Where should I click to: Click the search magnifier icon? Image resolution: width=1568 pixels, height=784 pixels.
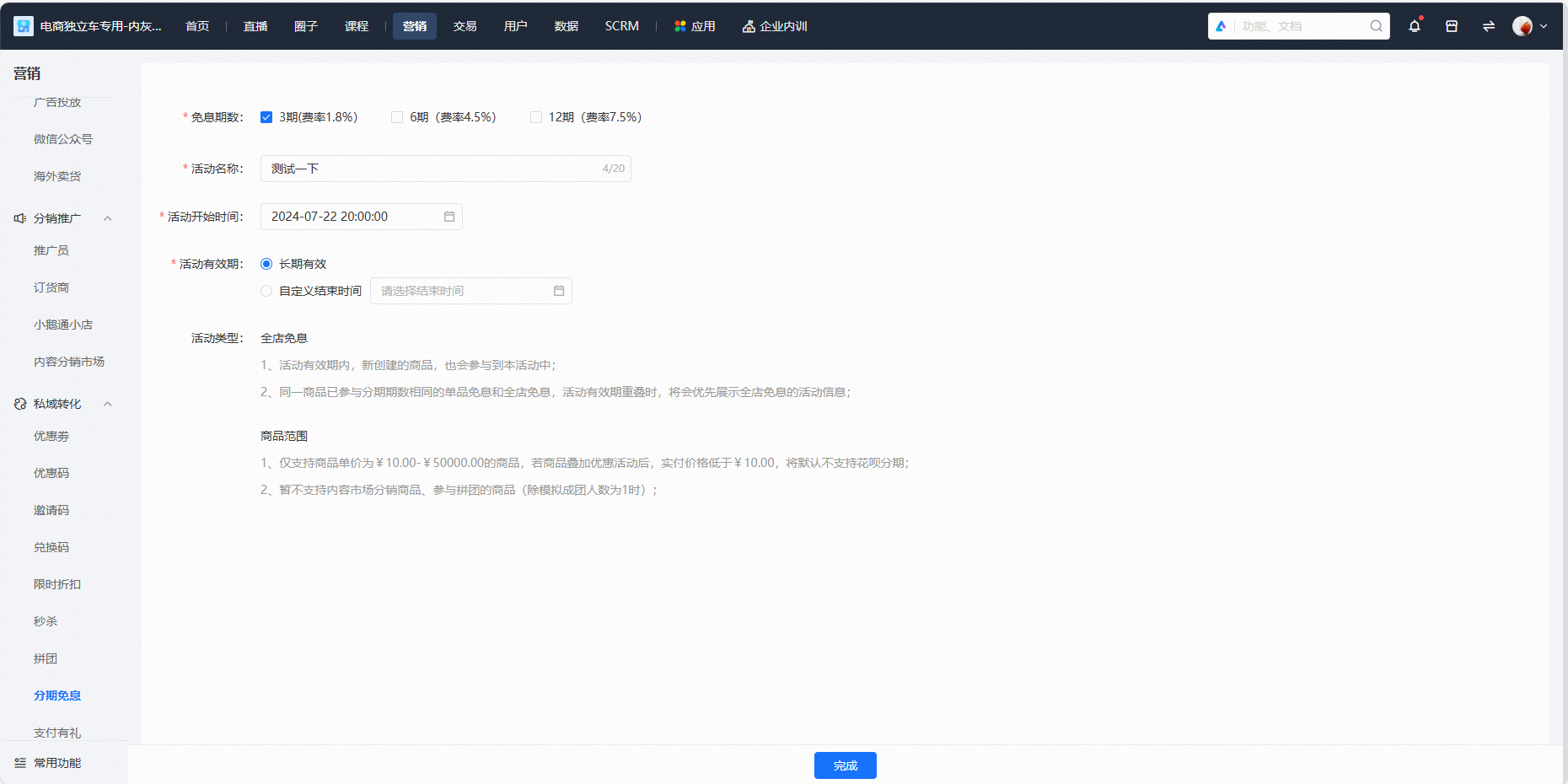(1376, 26)
